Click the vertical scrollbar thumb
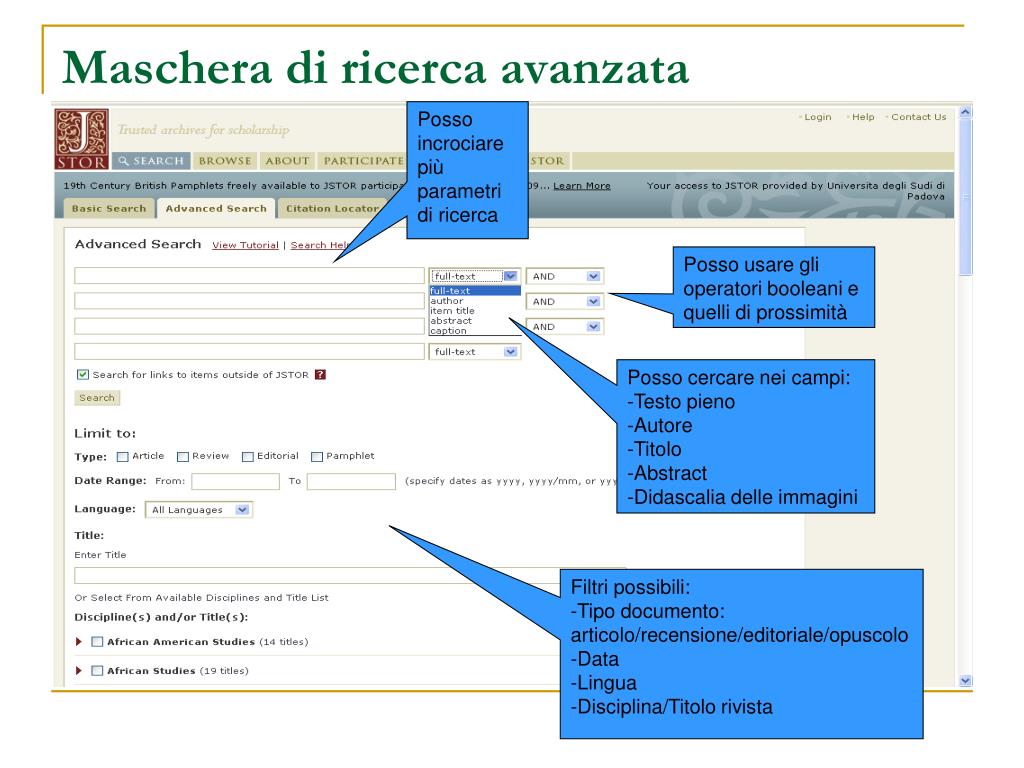1024x768 pixels. [965, 198]
